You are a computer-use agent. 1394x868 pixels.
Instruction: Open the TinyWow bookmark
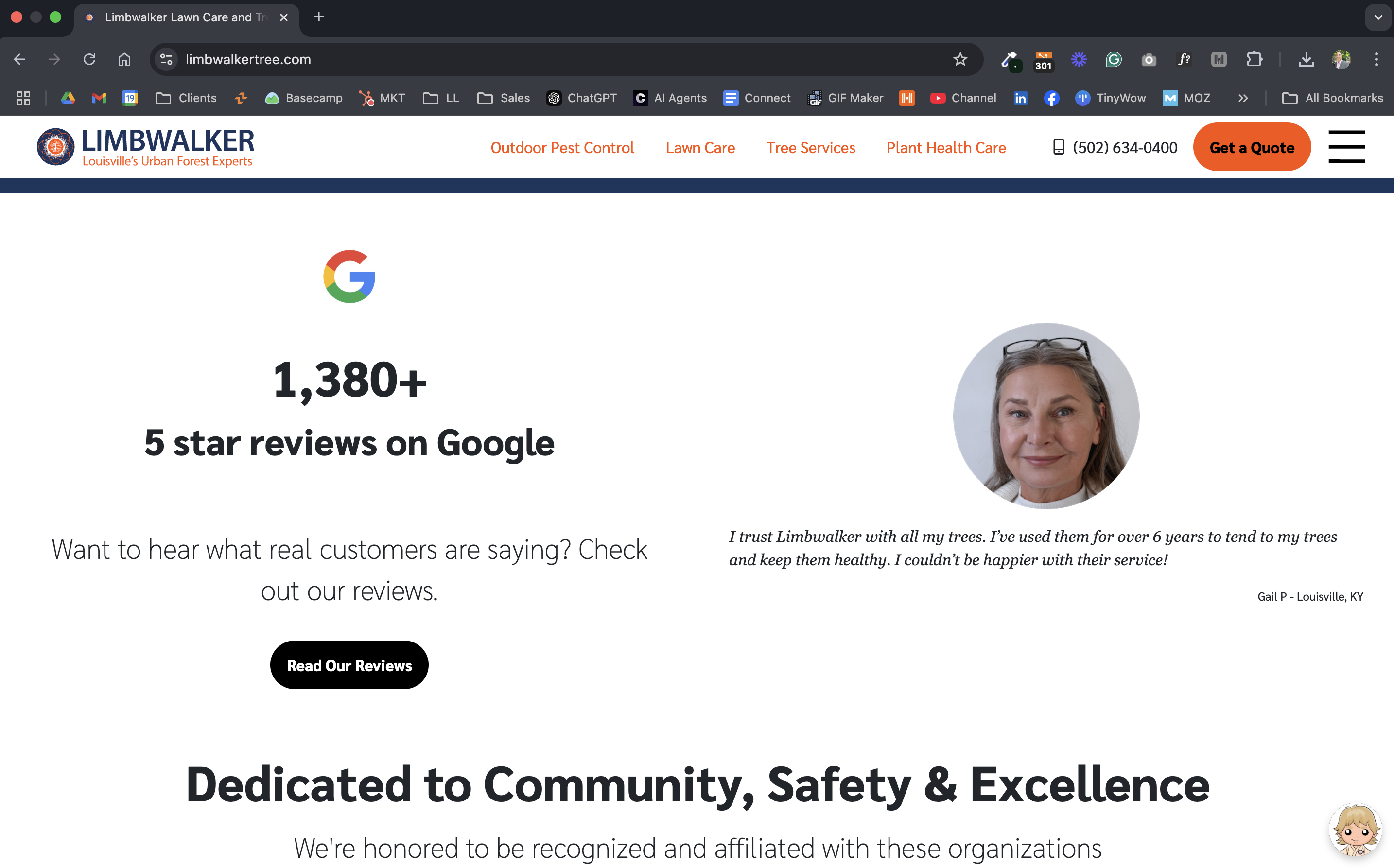(1110, 98)
